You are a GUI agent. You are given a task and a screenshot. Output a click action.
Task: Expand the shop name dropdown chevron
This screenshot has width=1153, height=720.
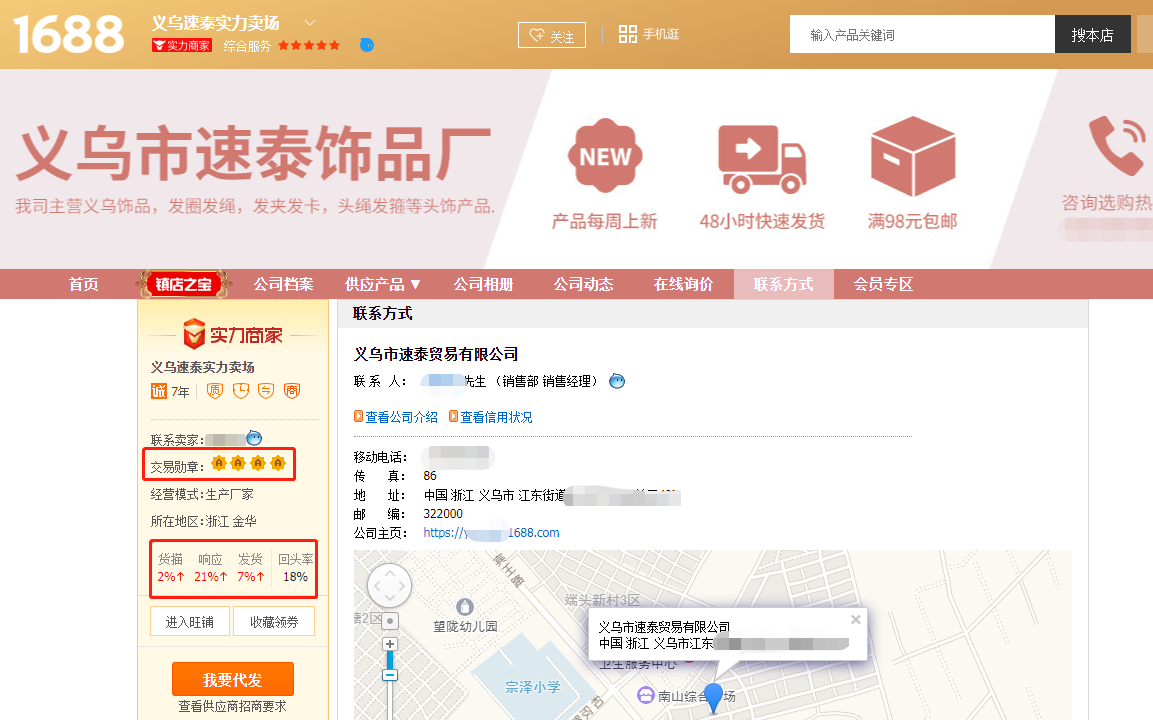[x=310, y=23]
